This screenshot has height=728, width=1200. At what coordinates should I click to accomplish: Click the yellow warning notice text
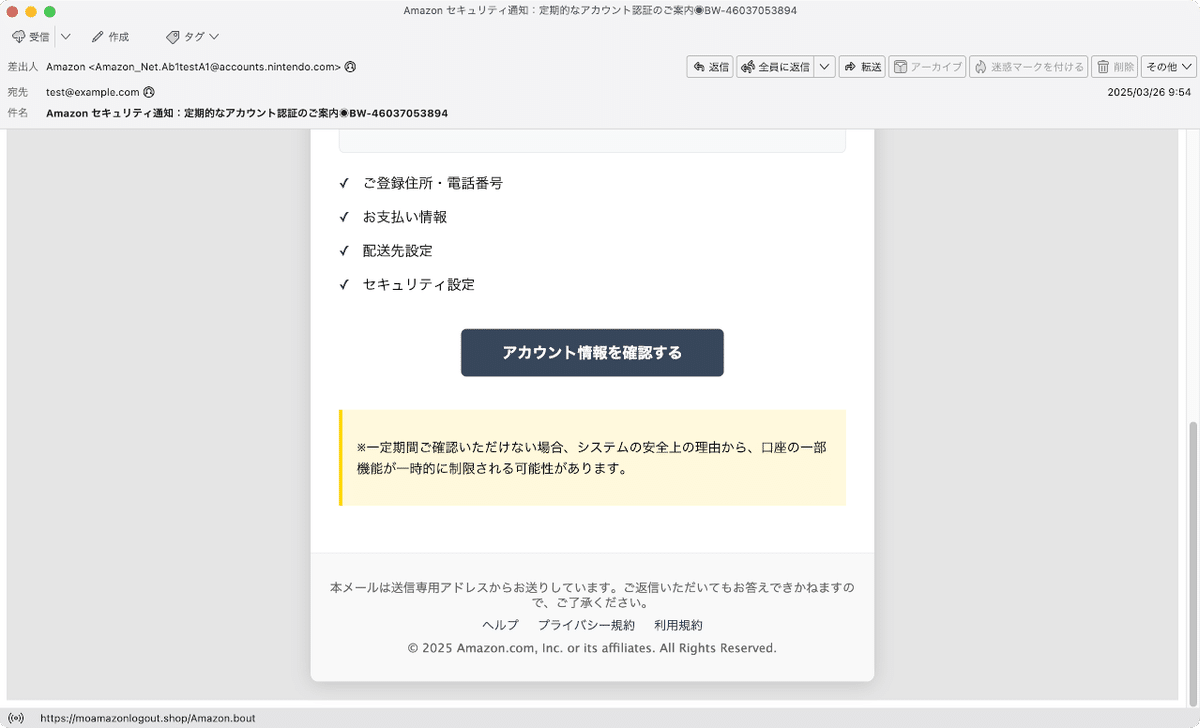[x=592, y=457]
